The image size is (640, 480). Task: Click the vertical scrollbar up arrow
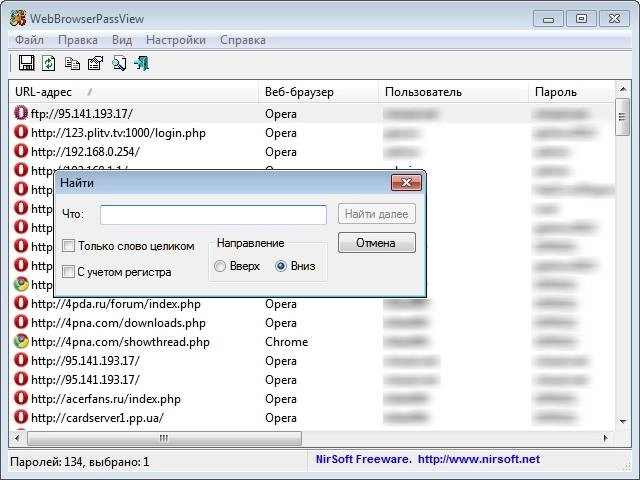click(623, 89)
